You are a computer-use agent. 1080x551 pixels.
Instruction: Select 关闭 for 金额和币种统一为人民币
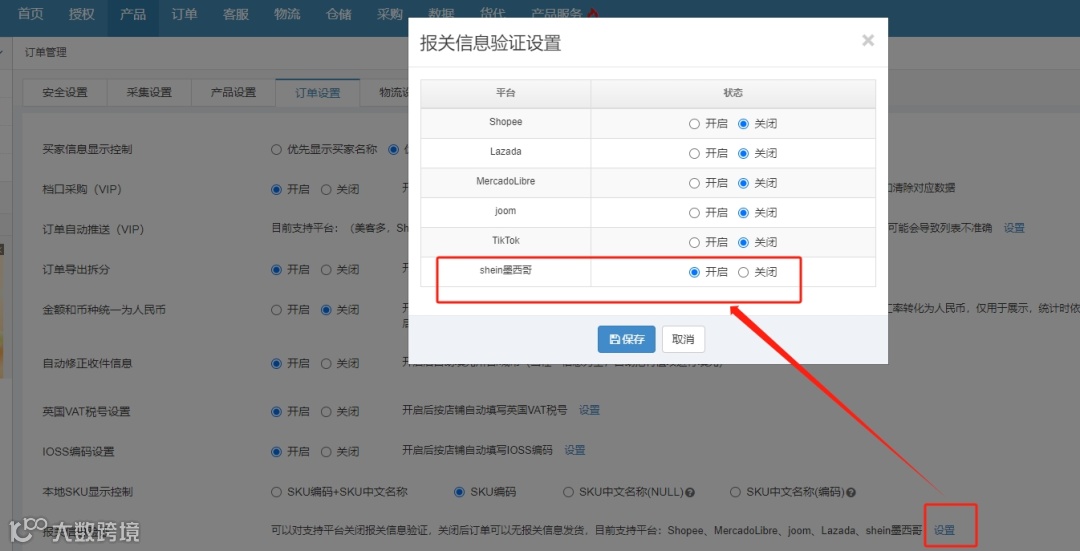pyautogui.click(x=326, y=310)
